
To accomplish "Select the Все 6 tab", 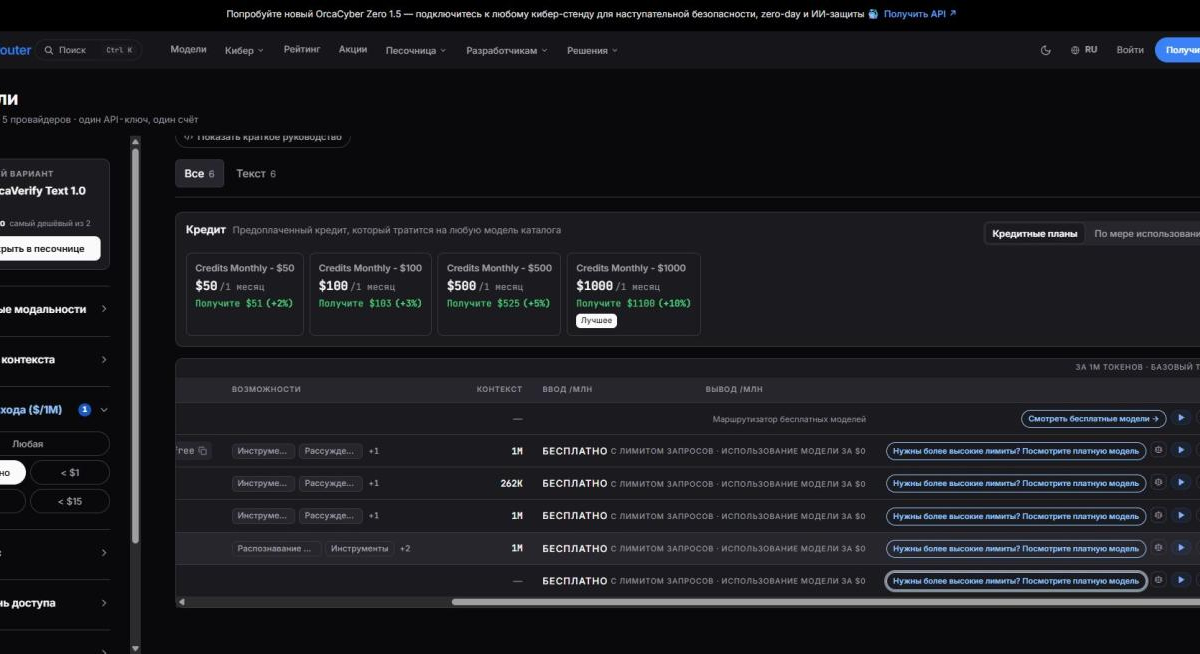I will [x=200, y=173].
